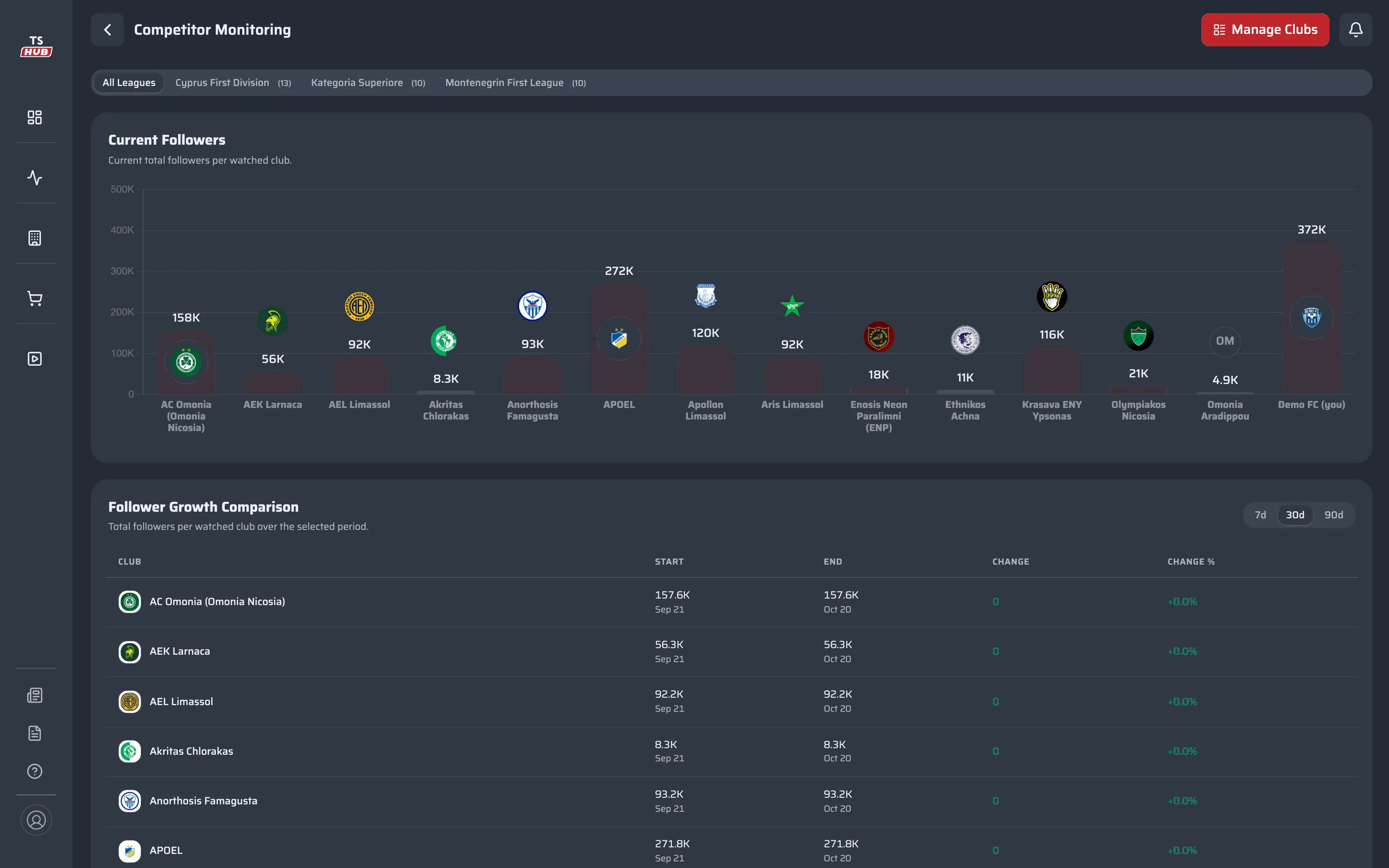Click the CLUB column header

(130, 561)
